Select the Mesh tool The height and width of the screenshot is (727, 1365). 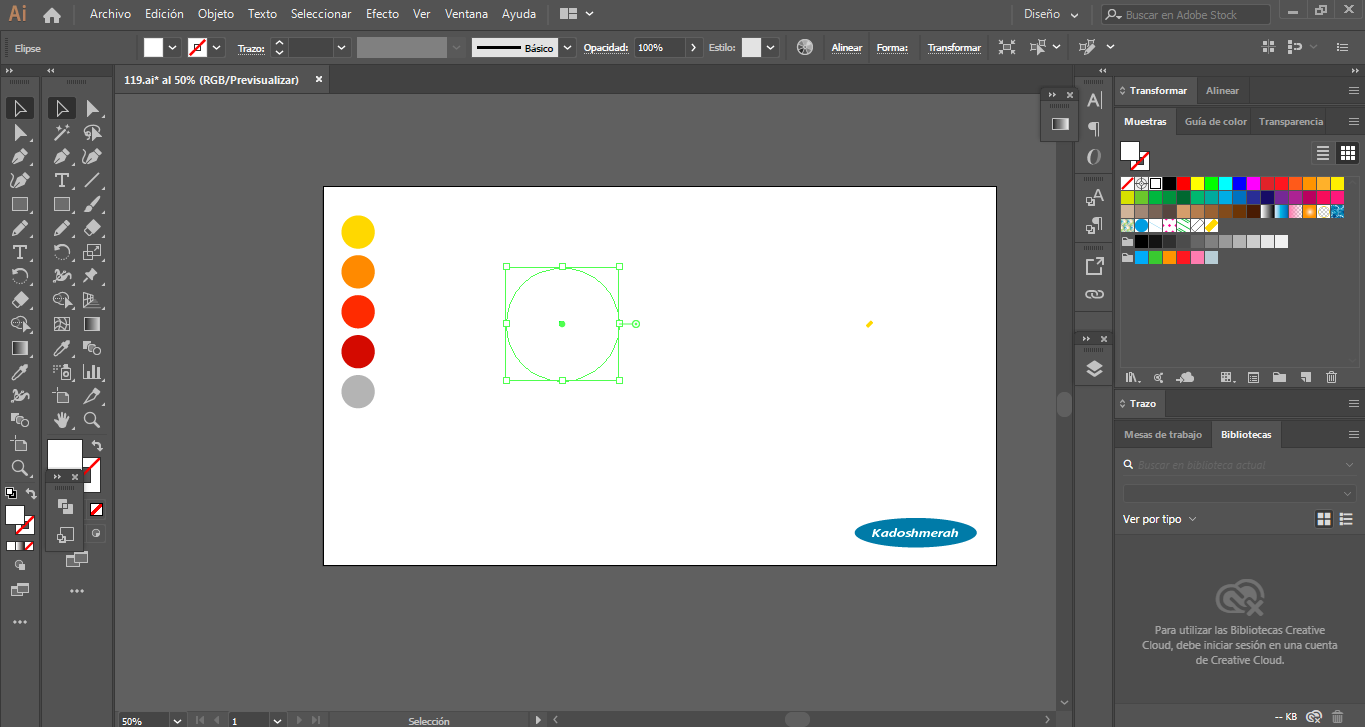coord(62,324)
